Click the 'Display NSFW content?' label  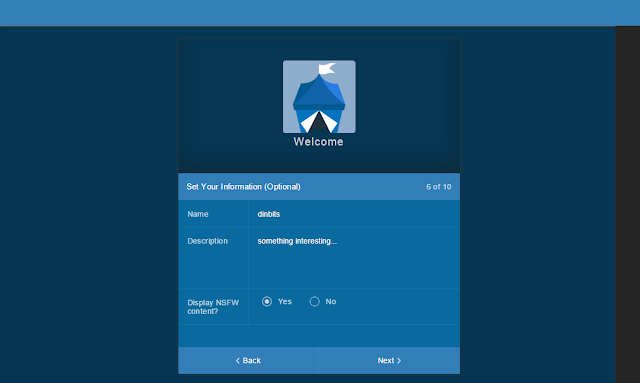pos(213,307)
